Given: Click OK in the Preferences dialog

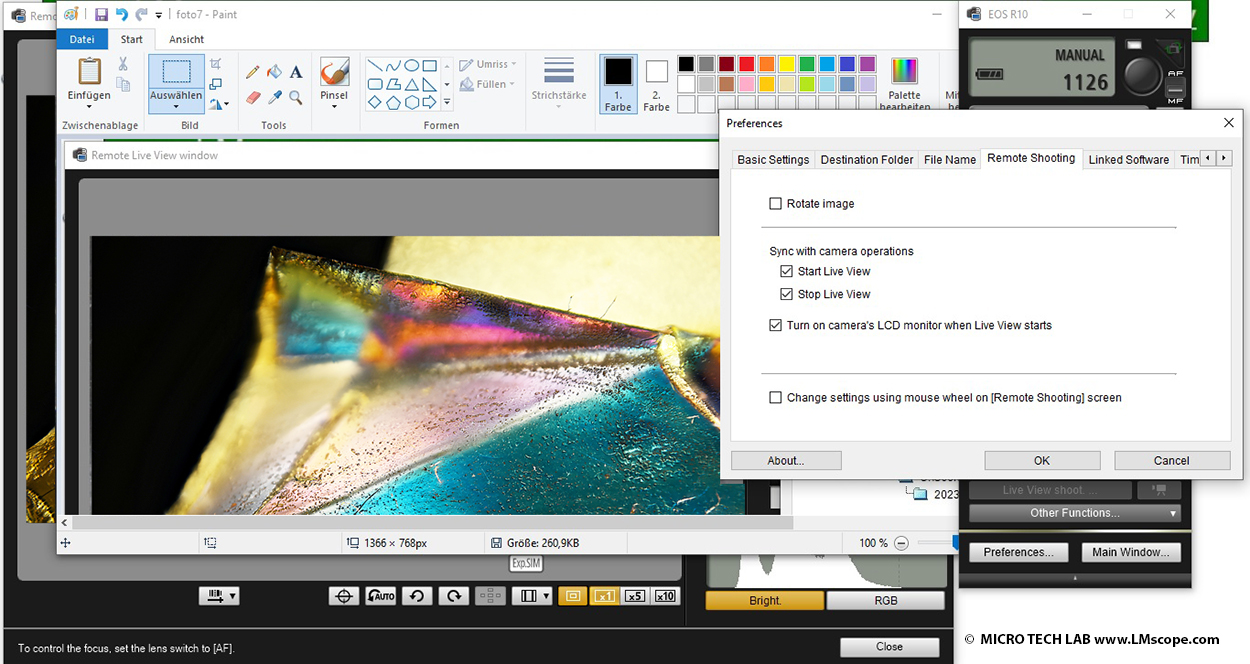Looking at the screenshot, I should pyautogui.click(x=1042, y=460).
